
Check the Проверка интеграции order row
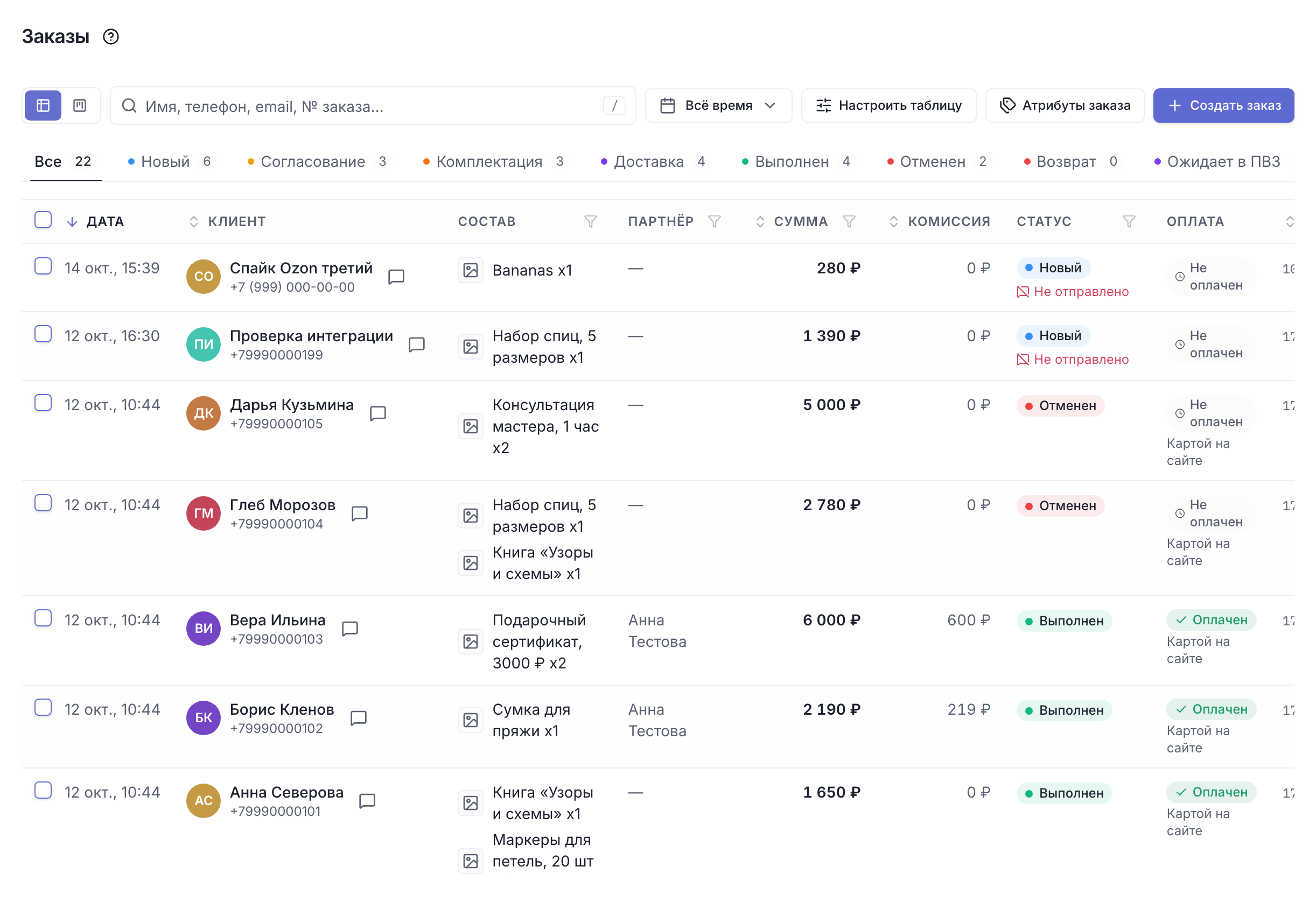43,334
